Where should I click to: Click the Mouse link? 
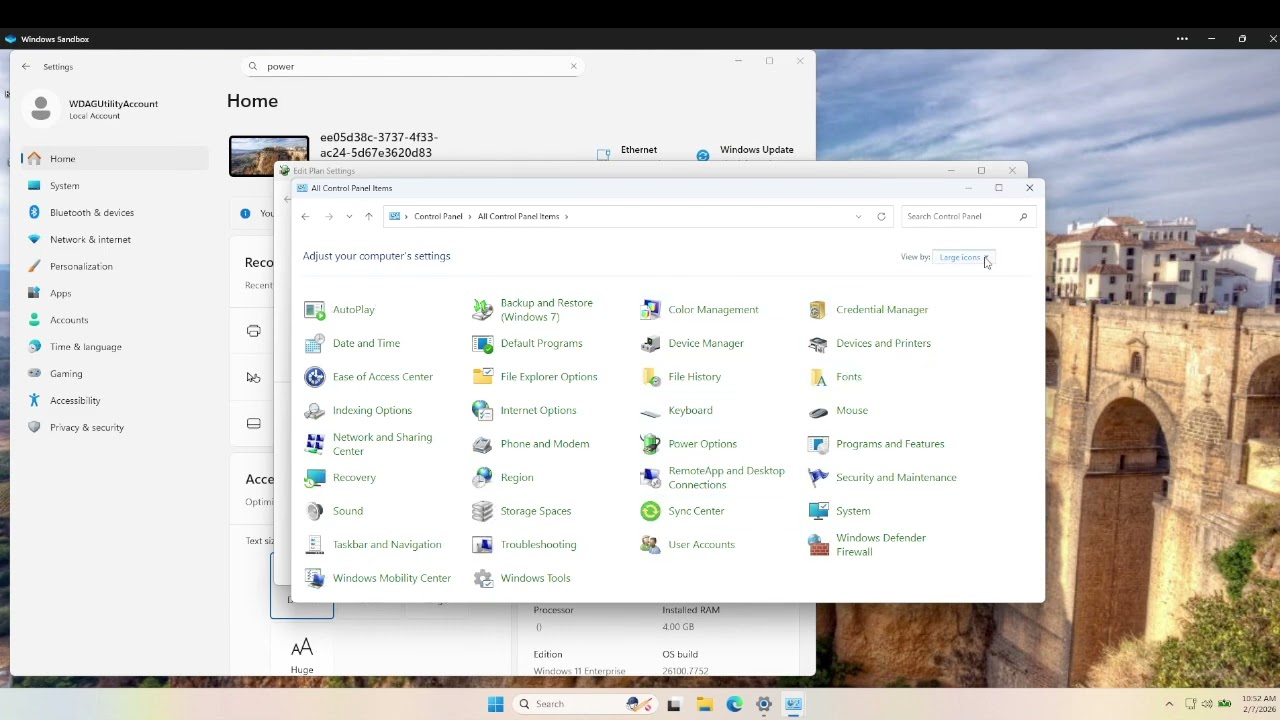click(852, 411)
